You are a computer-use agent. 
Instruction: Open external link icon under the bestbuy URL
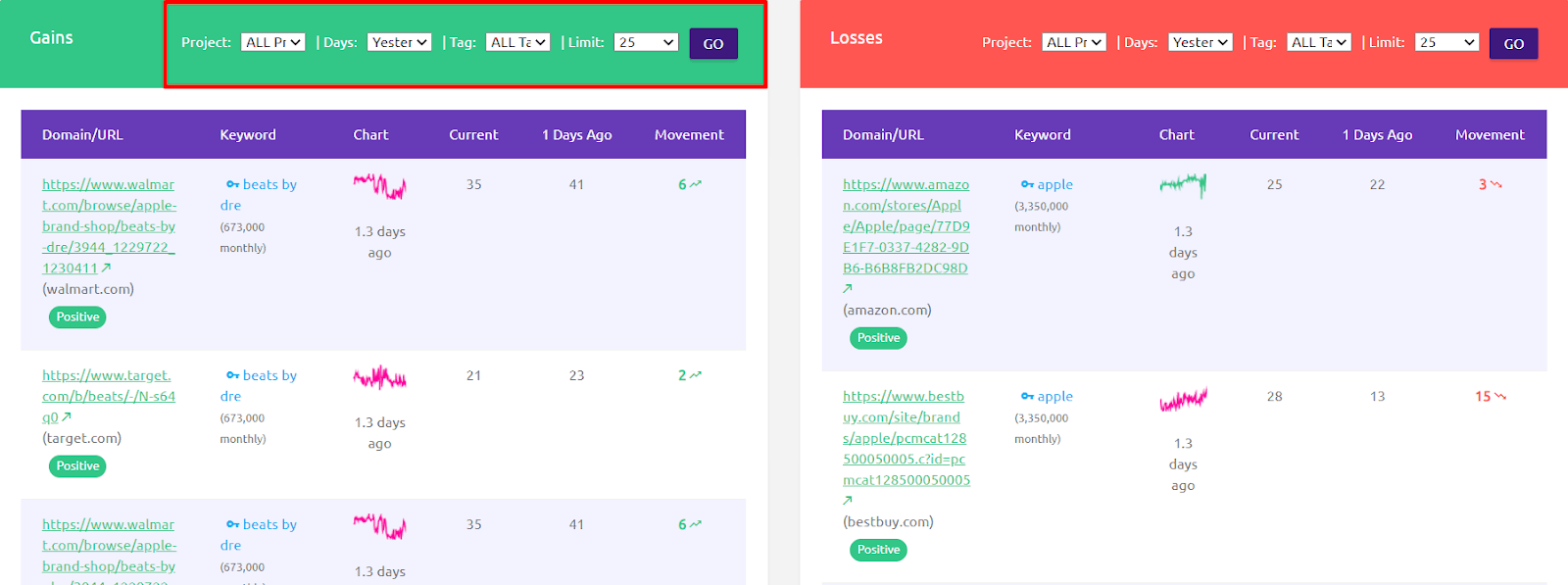(848, 500)
